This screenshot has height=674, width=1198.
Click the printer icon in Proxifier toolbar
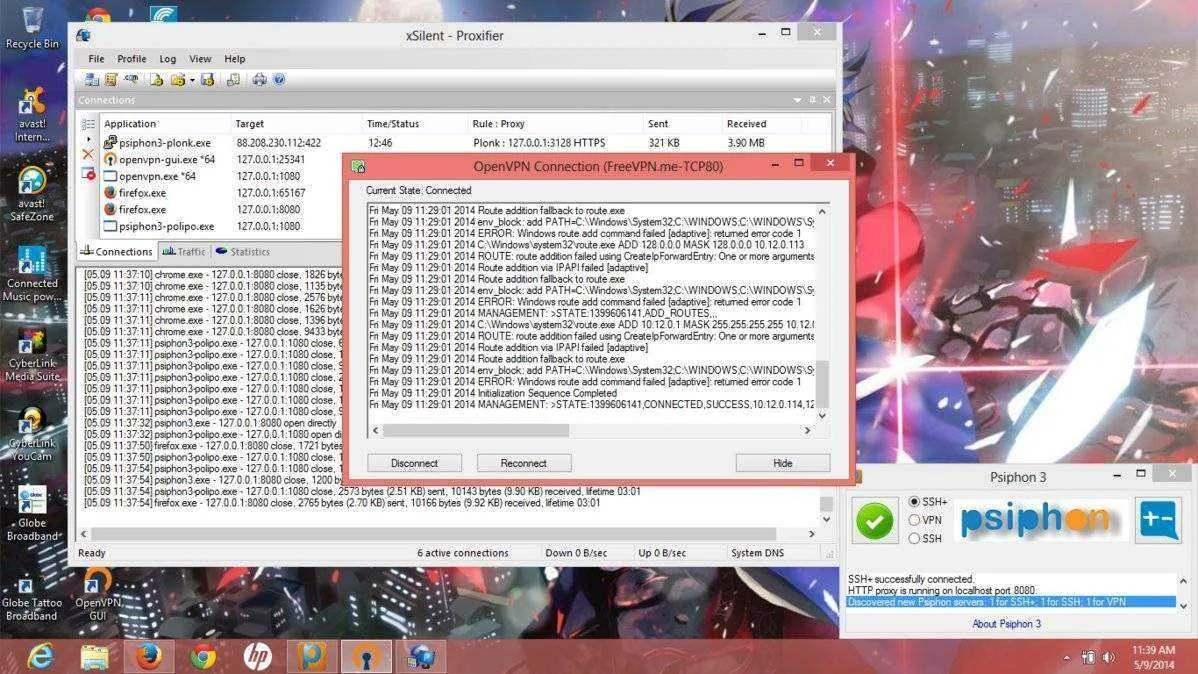pos(260,79)
